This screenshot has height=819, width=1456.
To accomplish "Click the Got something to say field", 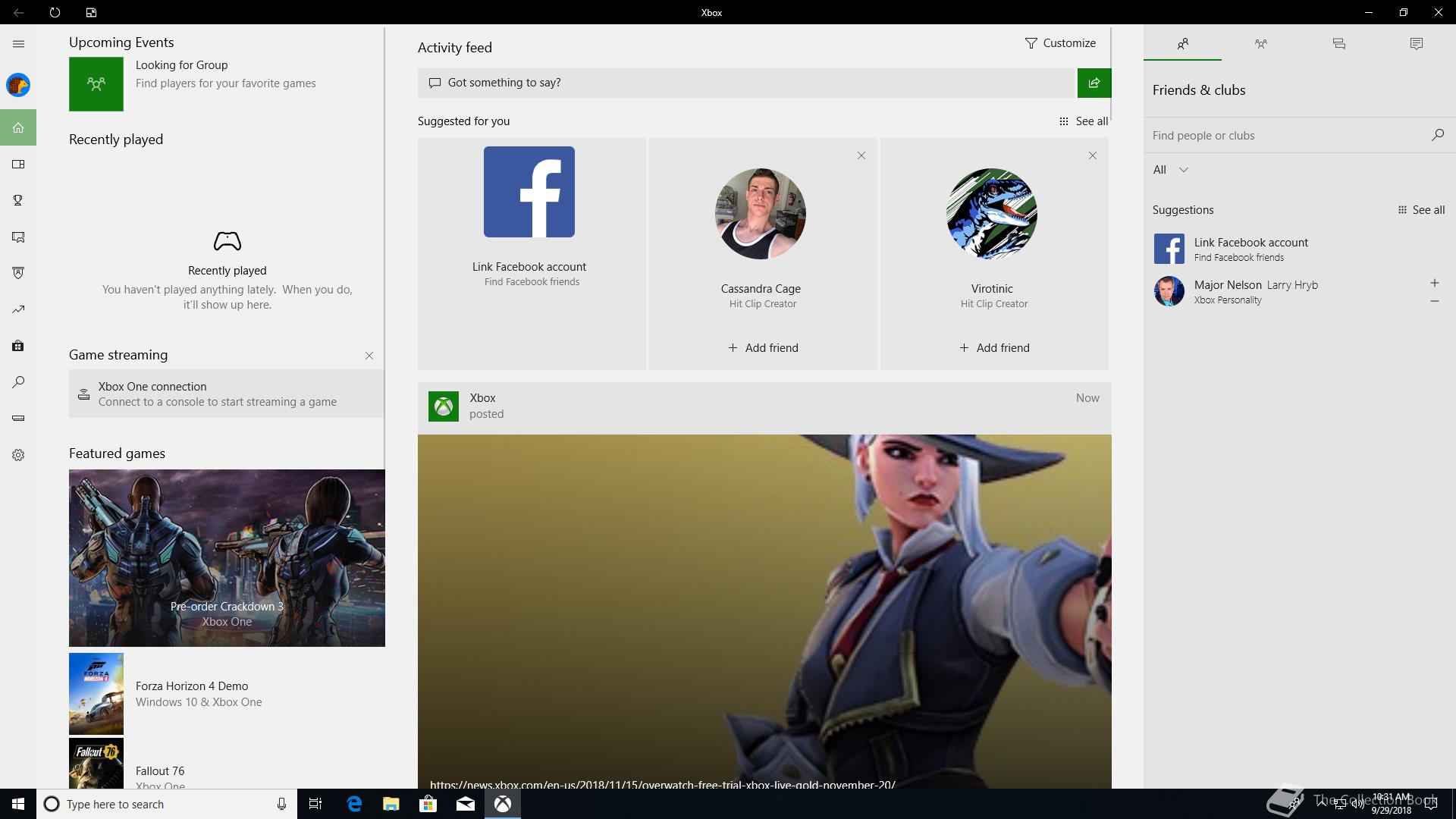I will pos(747,83).
